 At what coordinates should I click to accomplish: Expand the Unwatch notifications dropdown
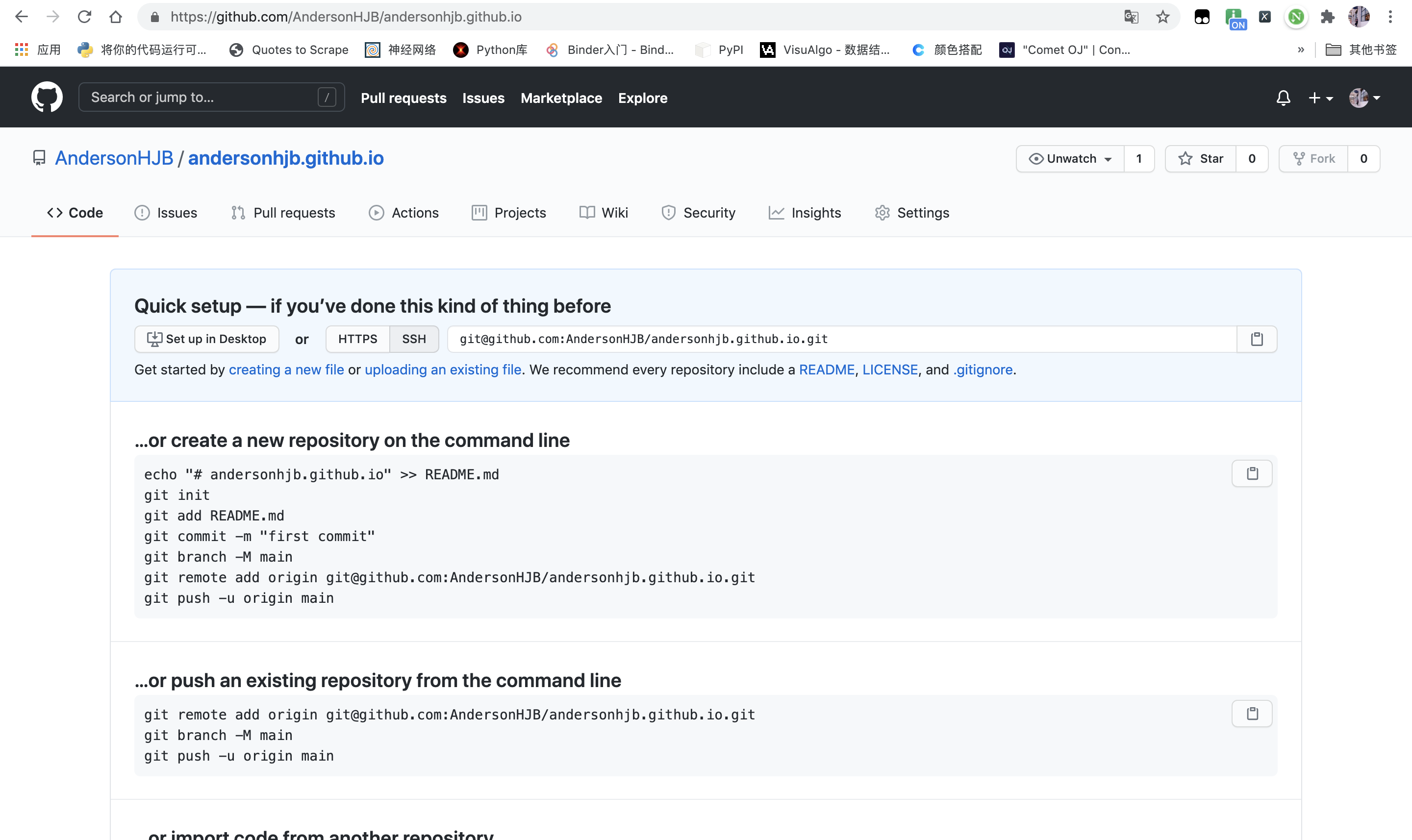(x=1070, y=158)
